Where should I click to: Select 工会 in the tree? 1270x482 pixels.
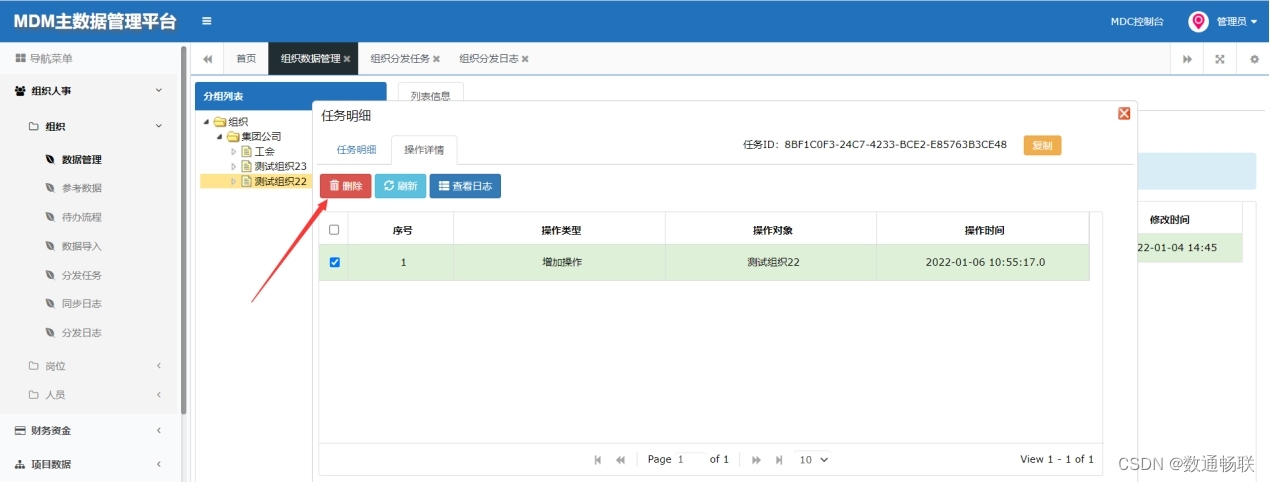264,151
